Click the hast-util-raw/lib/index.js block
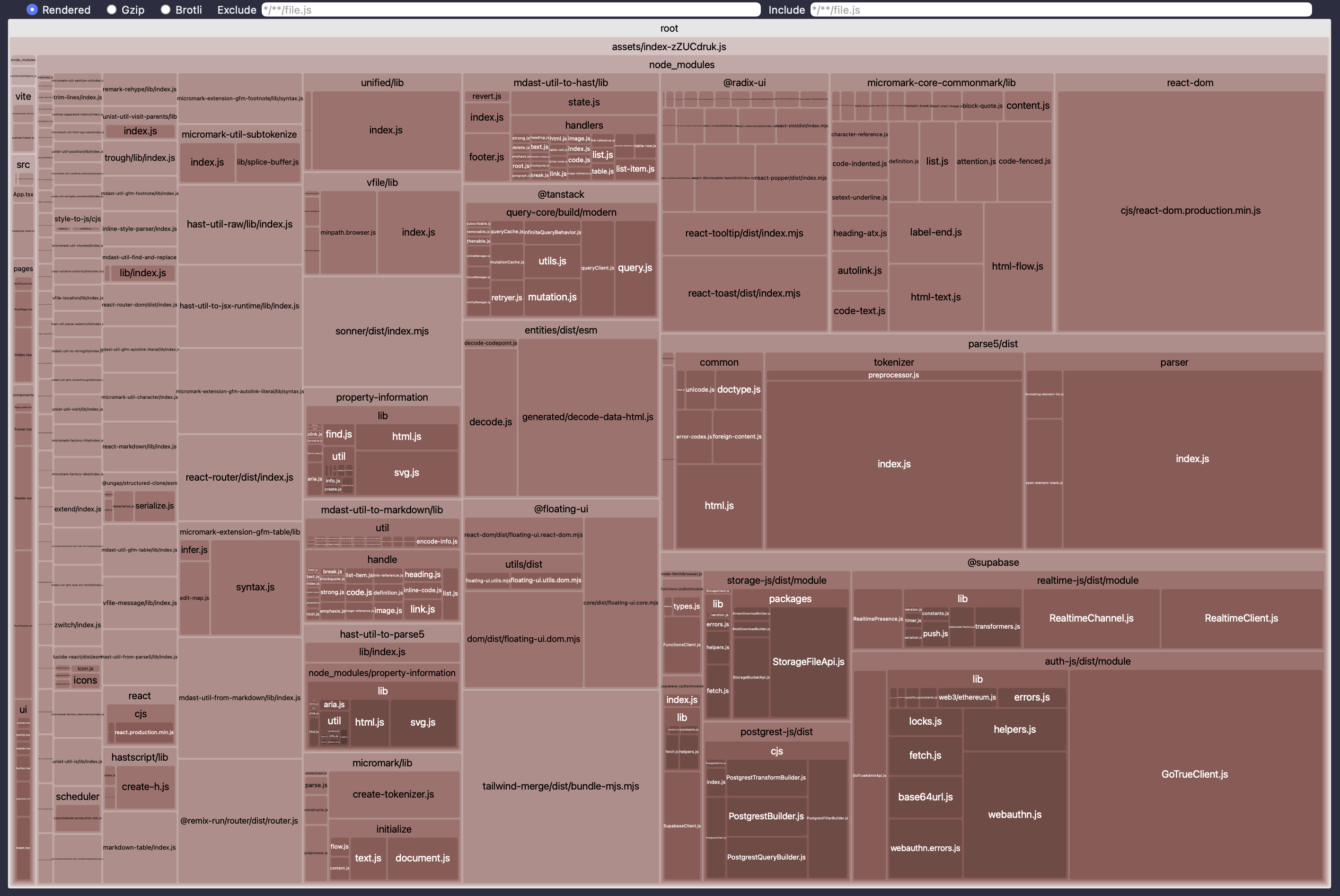The width and height of the screenshot is (1340, 896). (239, 225)
